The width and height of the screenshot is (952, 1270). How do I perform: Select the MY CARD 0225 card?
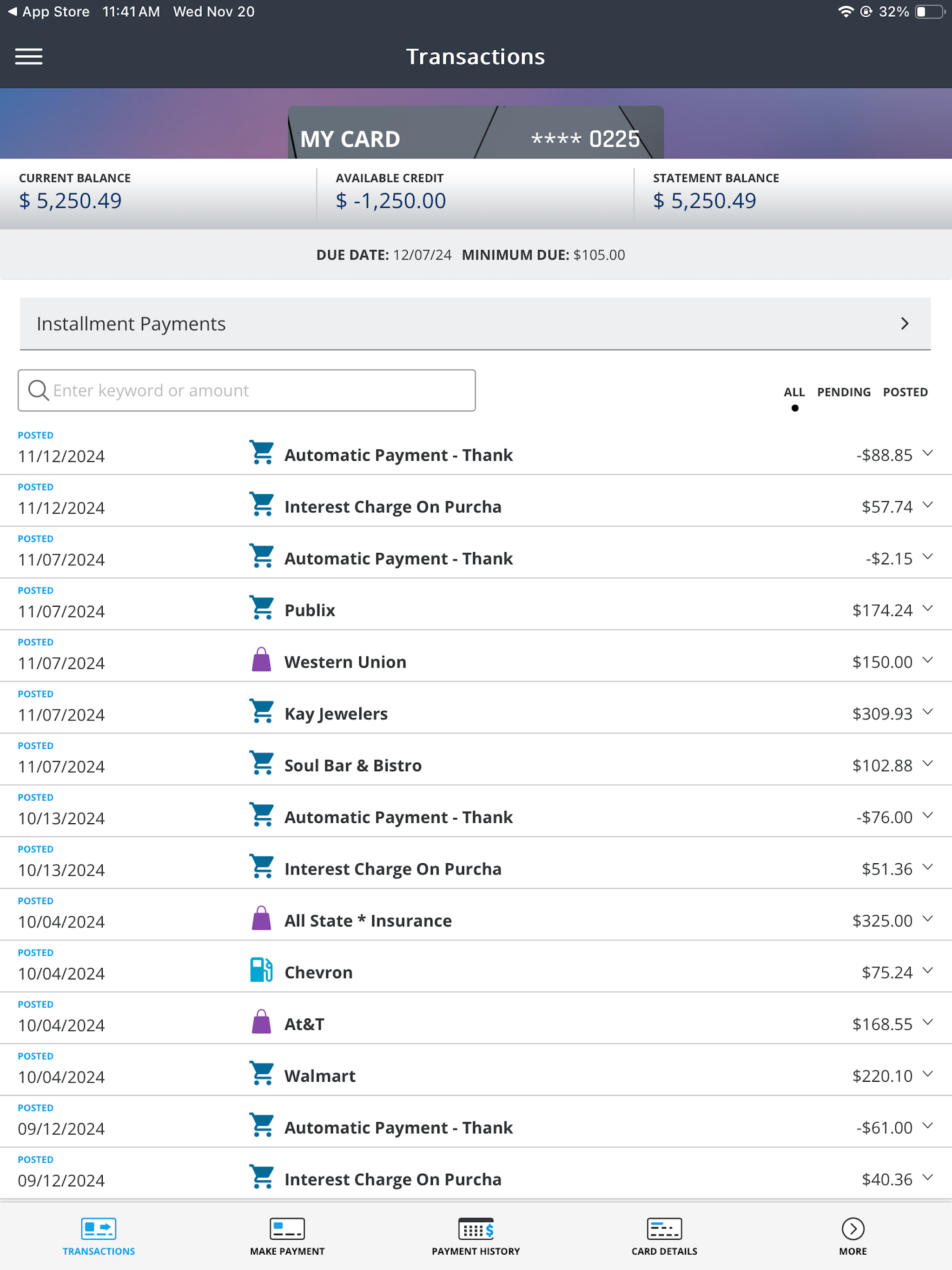point(476,132)
